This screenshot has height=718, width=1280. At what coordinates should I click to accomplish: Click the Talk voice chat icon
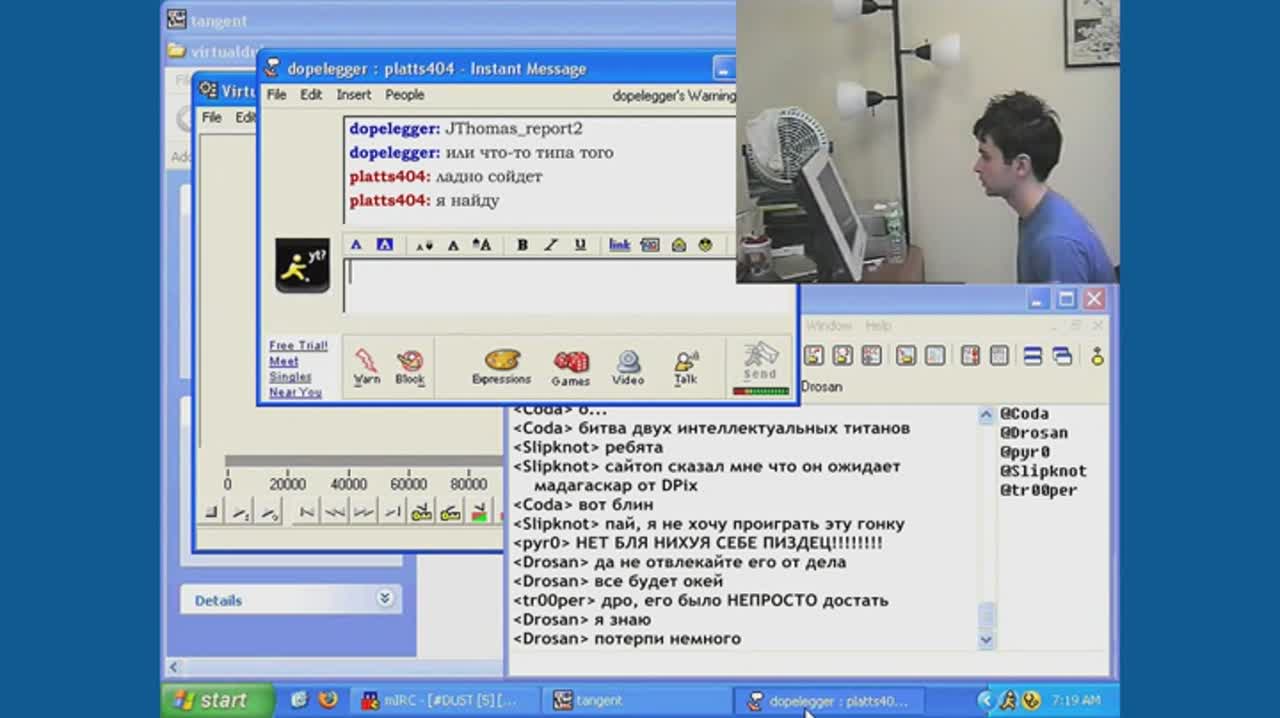(685, 366)
